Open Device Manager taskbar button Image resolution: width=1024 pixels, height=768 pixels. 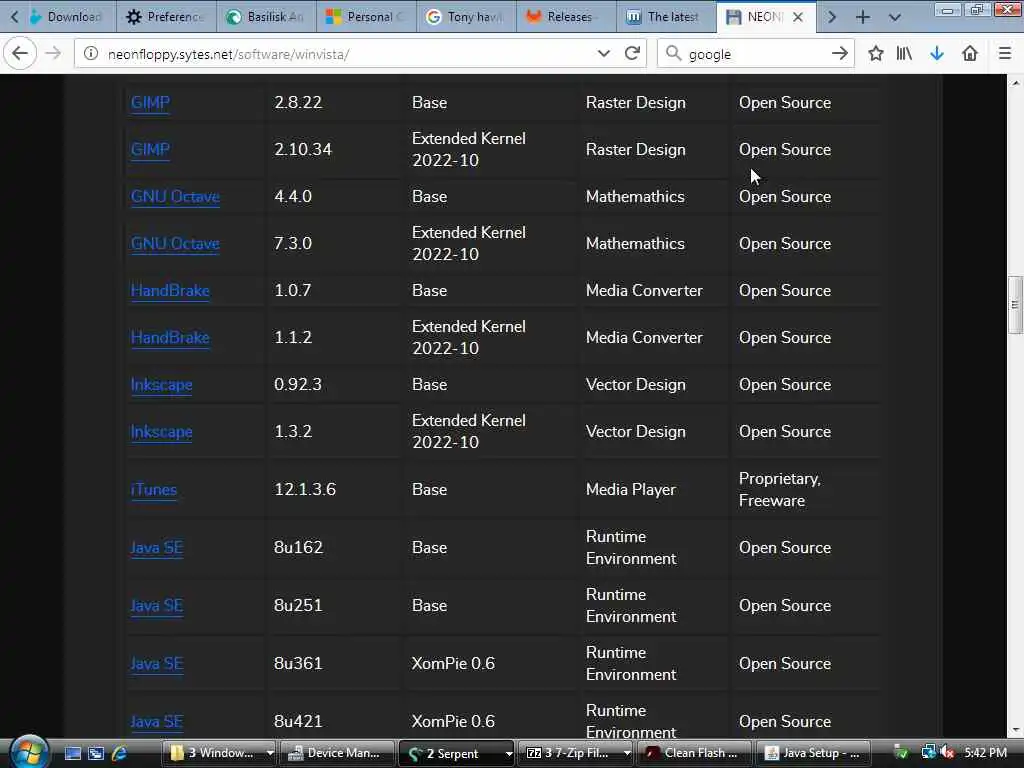tap(338, 753)
